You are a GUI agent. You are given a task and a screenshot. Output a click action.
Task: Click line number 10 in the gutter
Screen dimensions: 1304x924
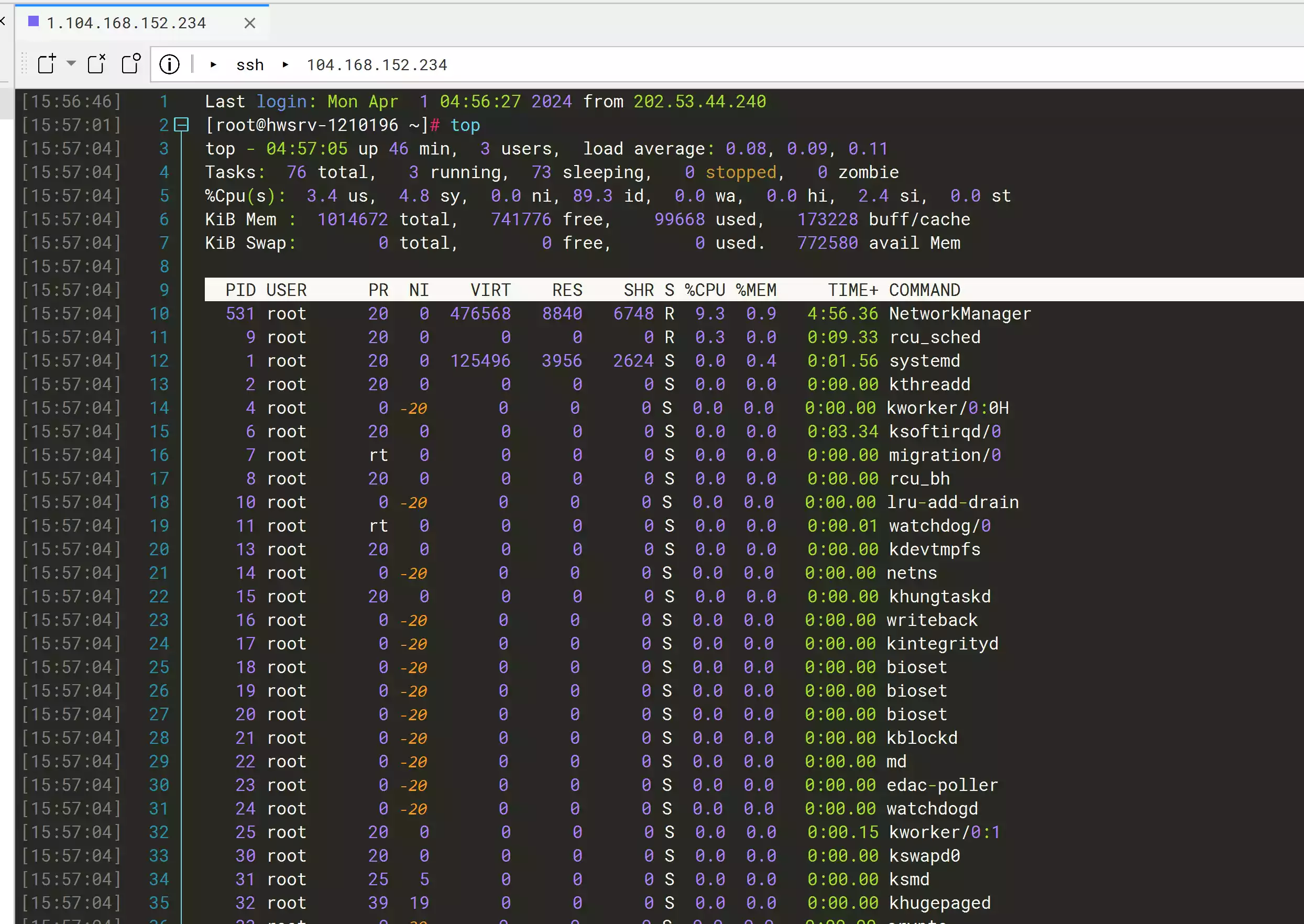point(159,314)
